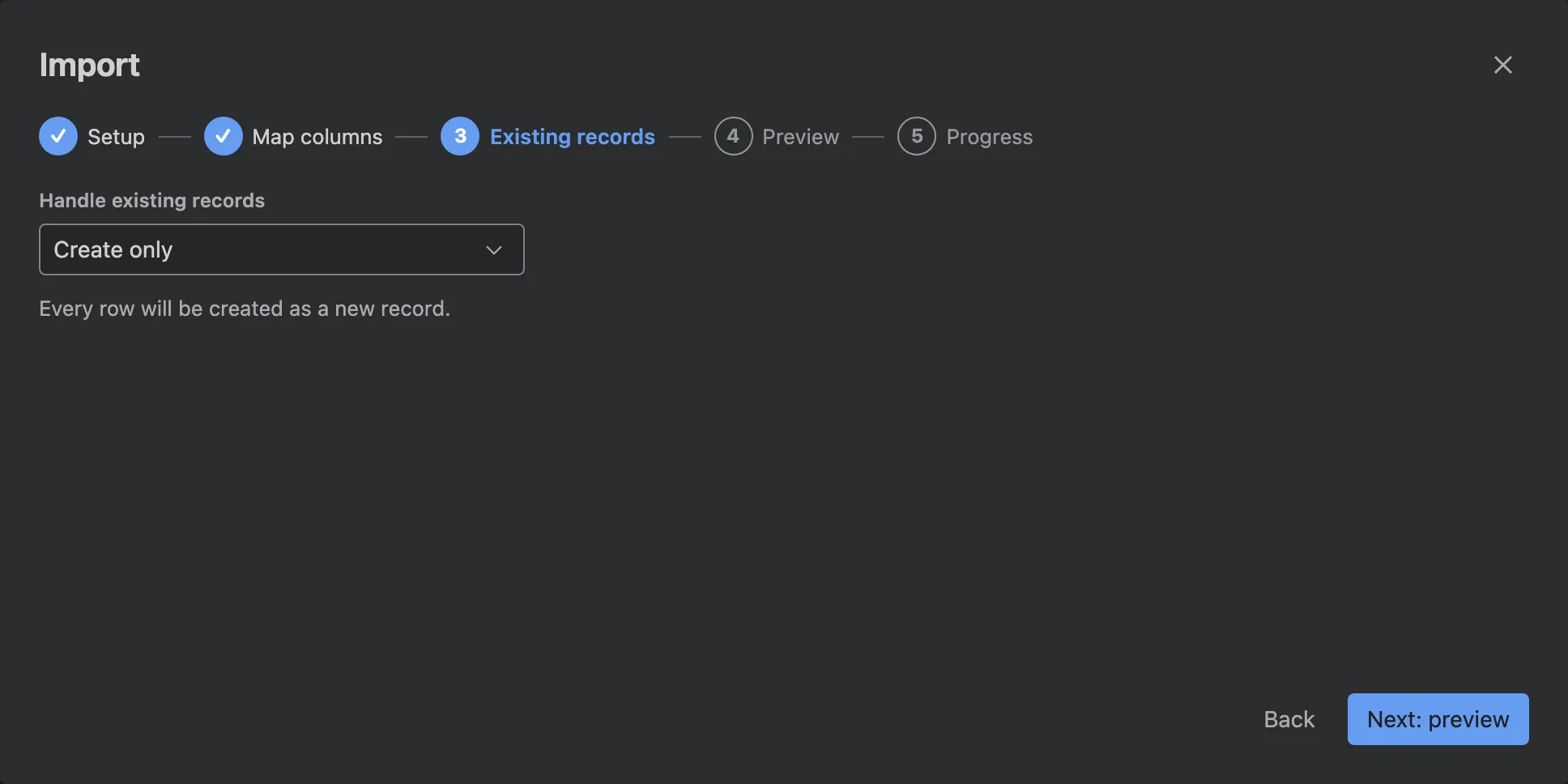This screenshot has width=1568, height=784.
Task: Go to the Setup step label
Action: point(116,137)
